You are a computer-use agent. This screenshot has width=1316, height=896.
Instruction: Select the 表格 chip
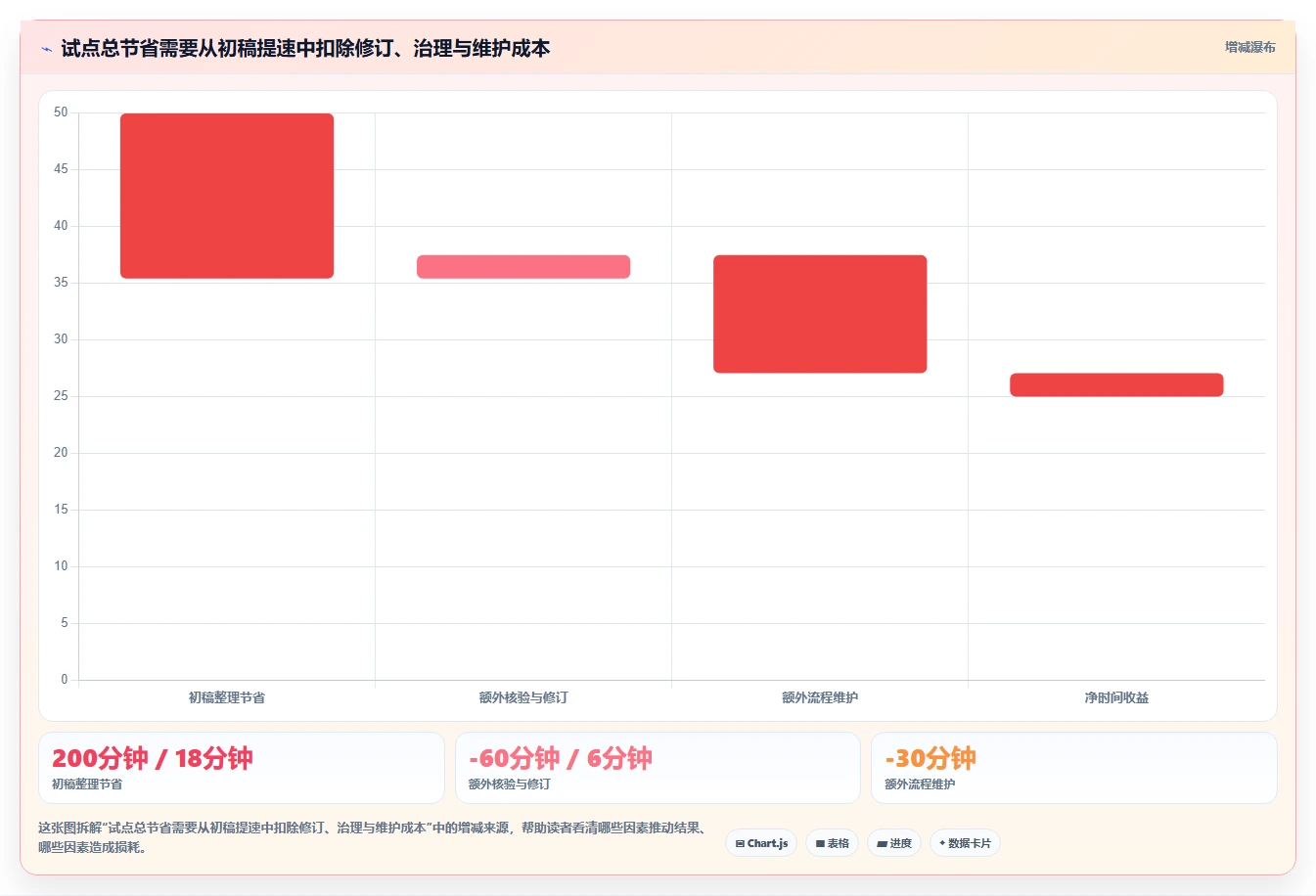pyautogui.click(x=832, y=843)
